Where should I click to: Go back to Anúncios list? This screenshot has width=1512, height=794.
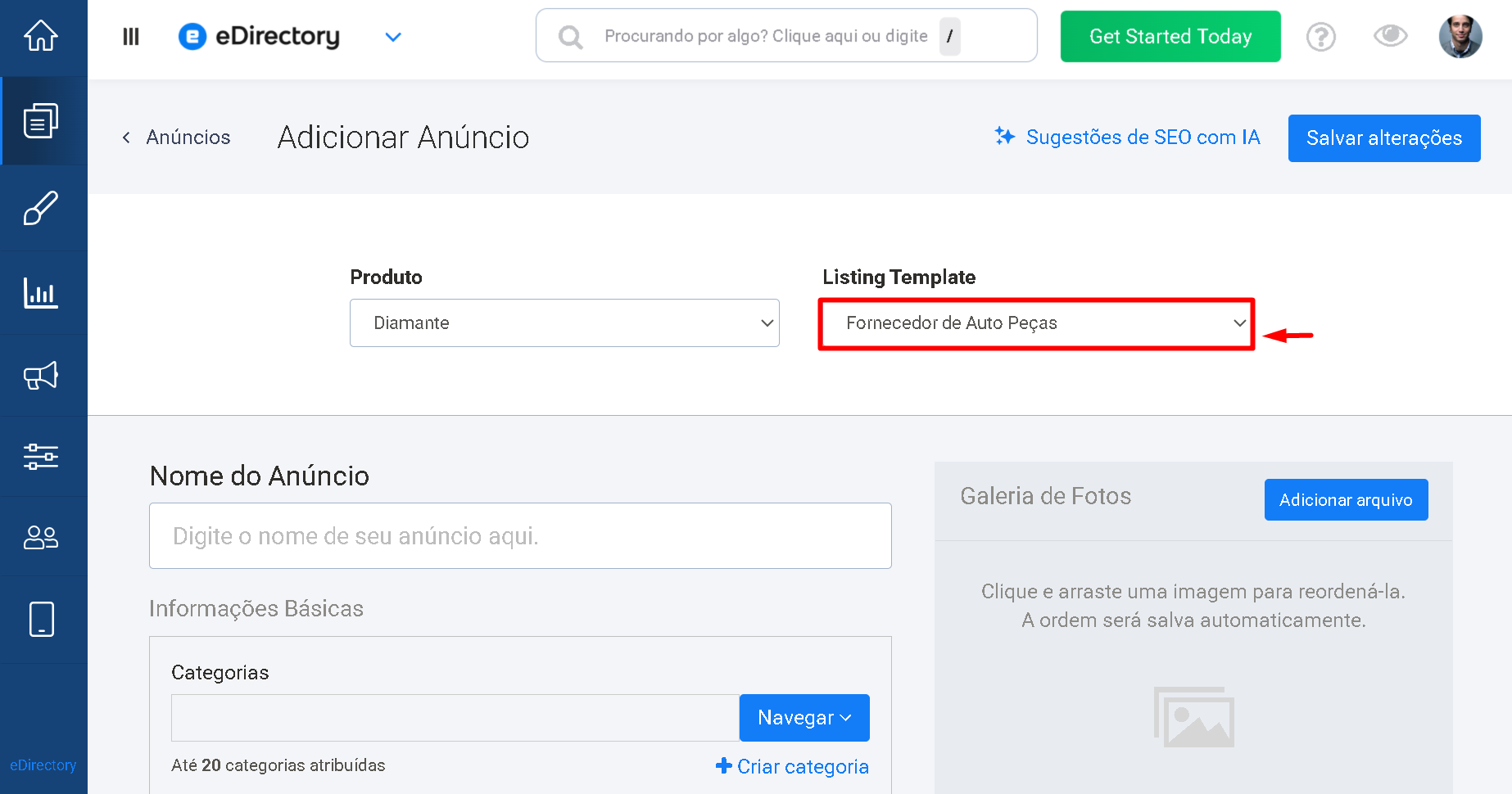tap(177, 138)
